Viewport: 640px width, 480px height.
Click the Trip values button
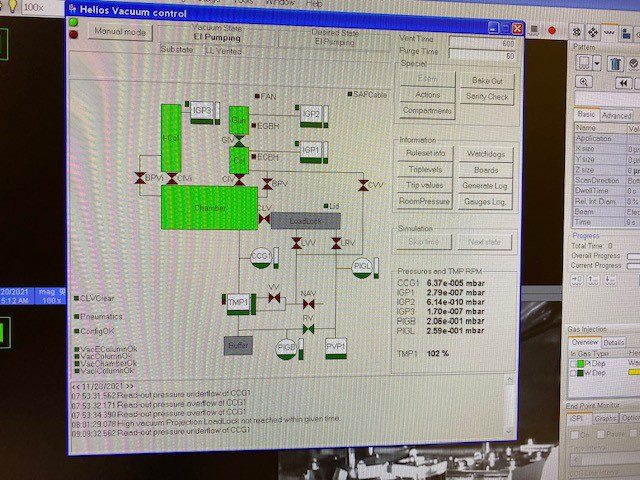[425, 185]
